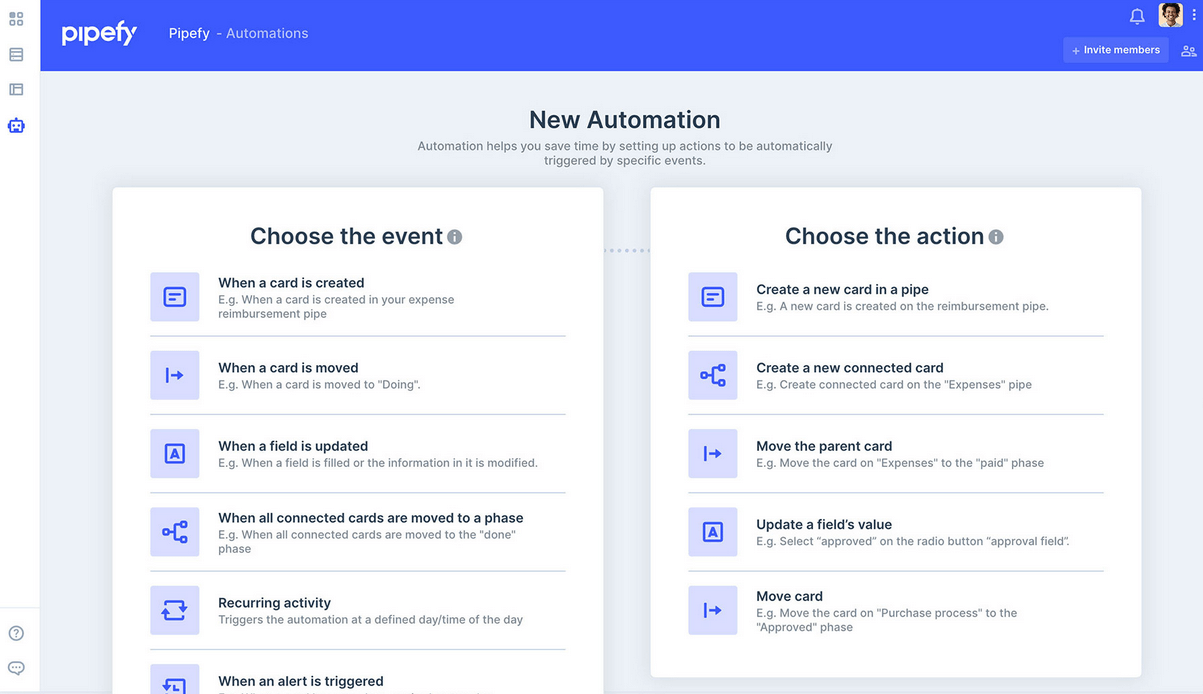Image resolution: width=1203 pixels, height=694 pixels.
Task: Choose the Move the parent card action
Action: [896, 454]
